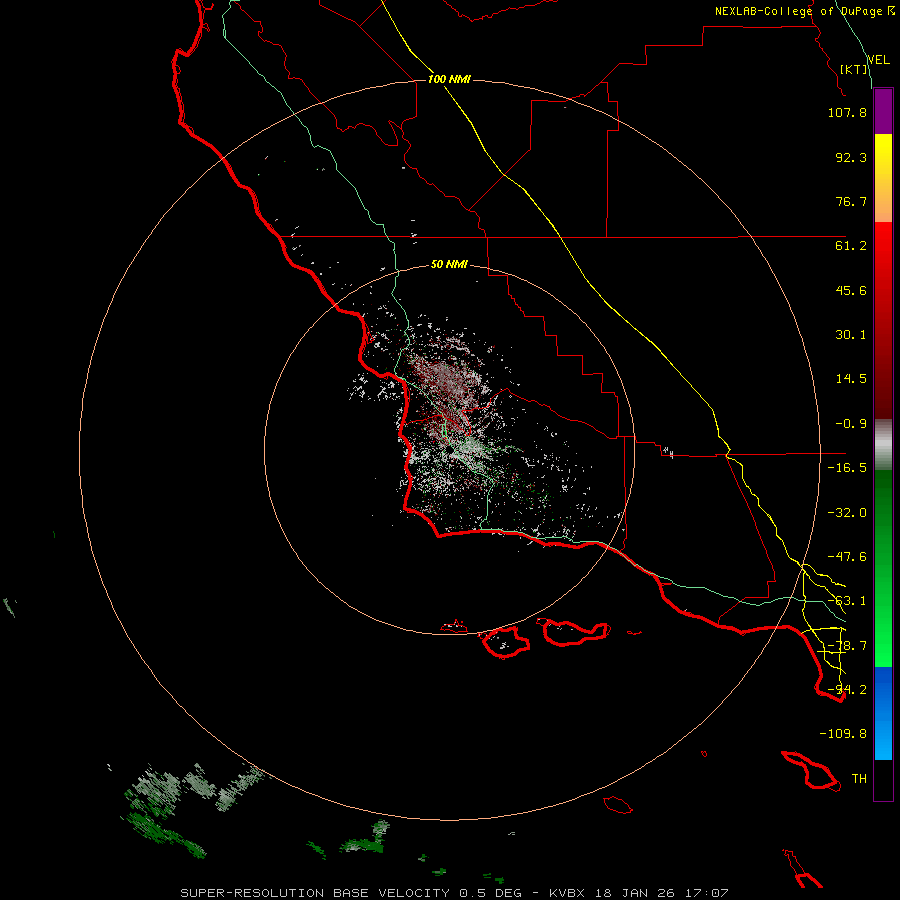900x900 pixels.
Task: Select the -47.6 scale value
Action: pyautogui.click(x=847, y=557)
